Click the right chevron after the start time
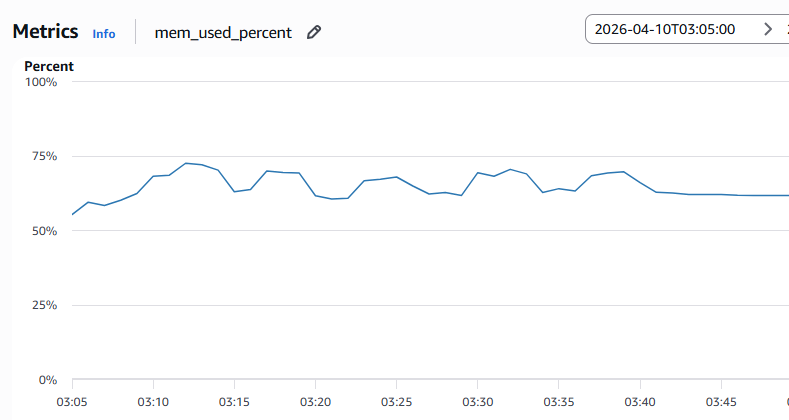 [768, 29]
